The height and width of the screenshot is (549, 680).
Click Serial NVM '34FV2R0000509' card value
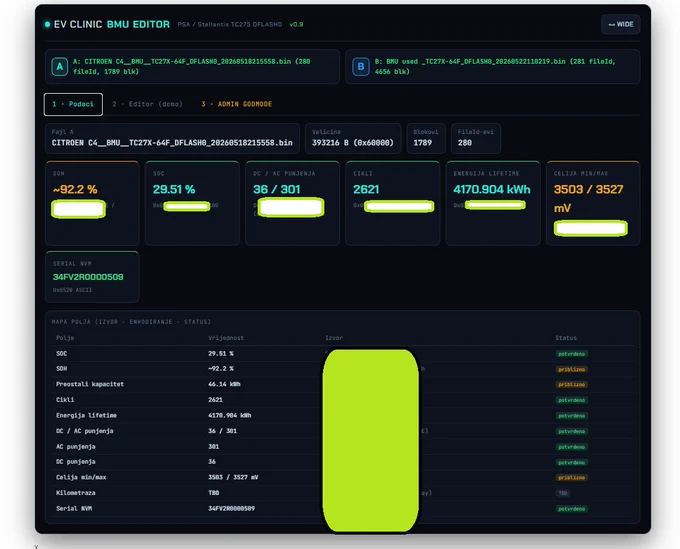[88, 277]
